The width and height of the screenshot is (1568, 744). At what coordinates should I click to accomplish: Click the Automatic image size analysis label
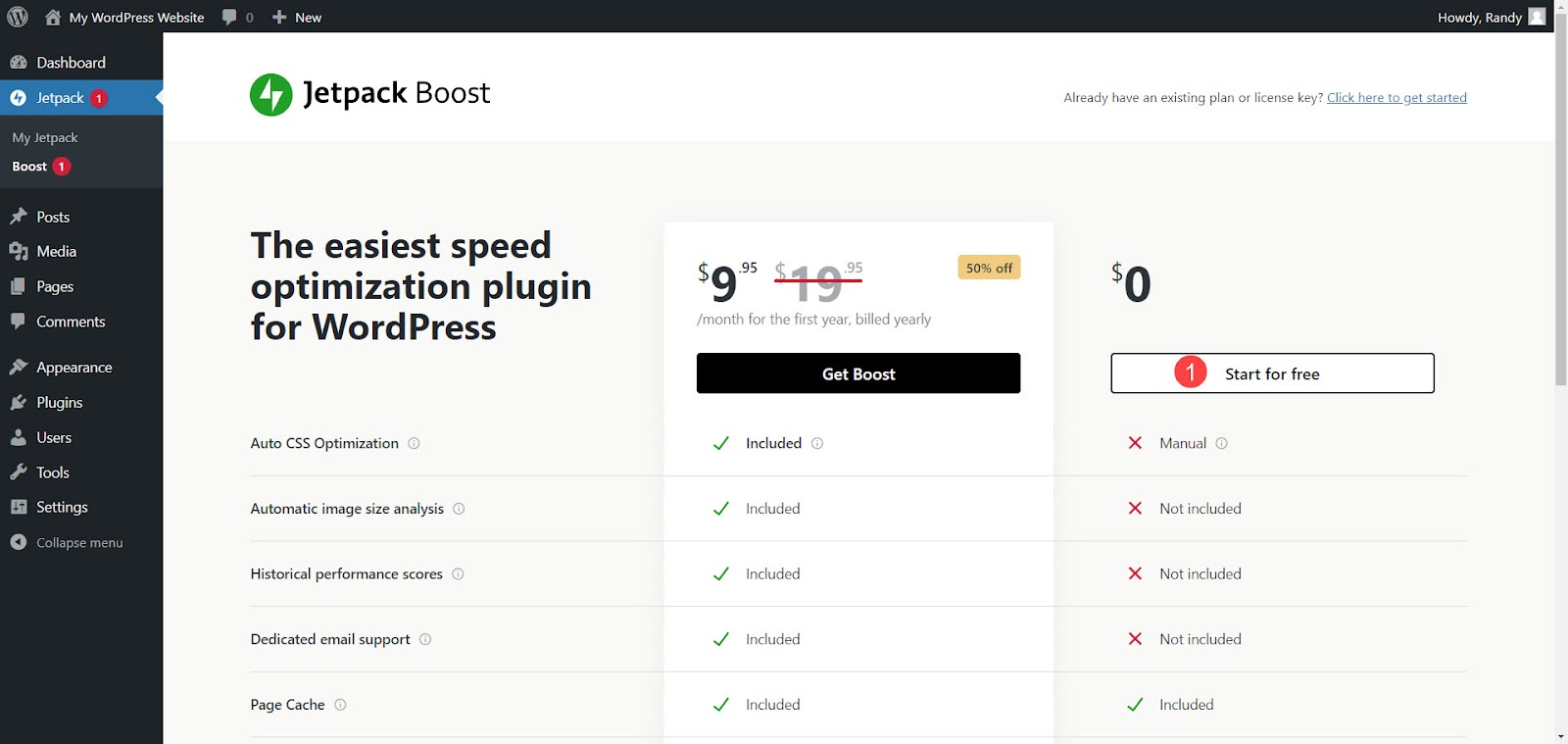[x=347, y=509]
